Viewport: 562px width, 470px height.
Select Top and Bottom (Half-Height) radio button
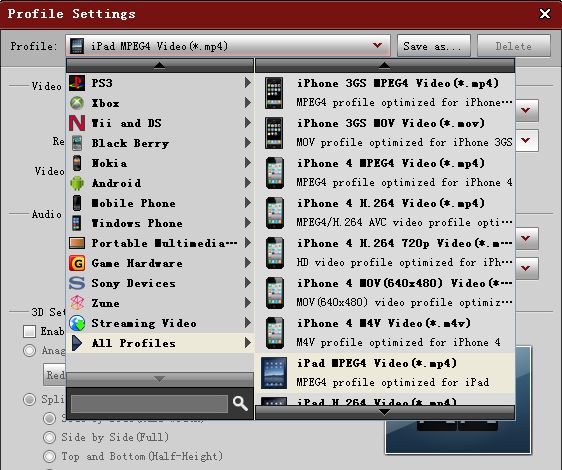point(49,456)
